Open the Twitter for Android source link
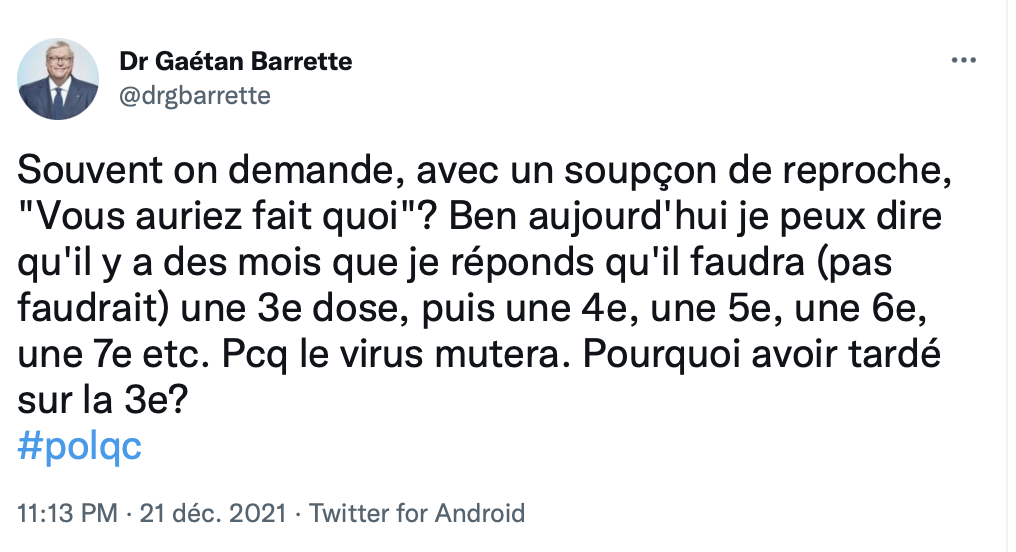Viewport: 1016px width, 552px height. point(417,513)
